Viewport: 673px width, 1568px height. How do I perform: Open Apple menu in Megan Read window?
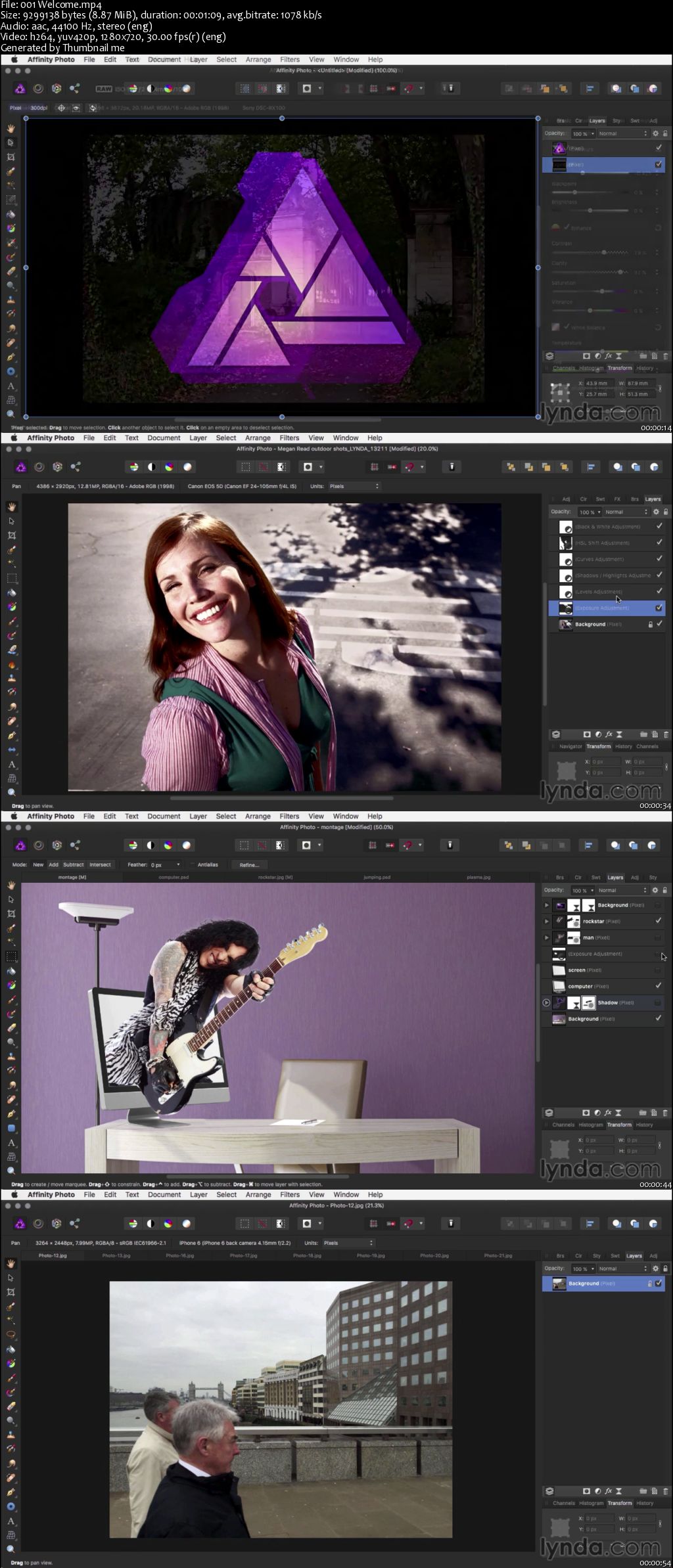tap(13, 438)
